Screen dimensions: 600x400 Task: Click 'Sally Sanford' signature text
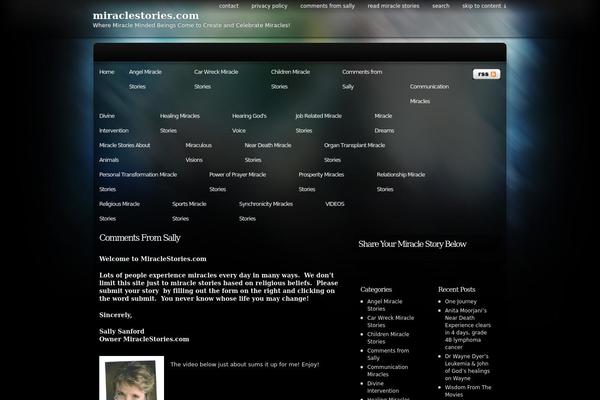point(122,331)
